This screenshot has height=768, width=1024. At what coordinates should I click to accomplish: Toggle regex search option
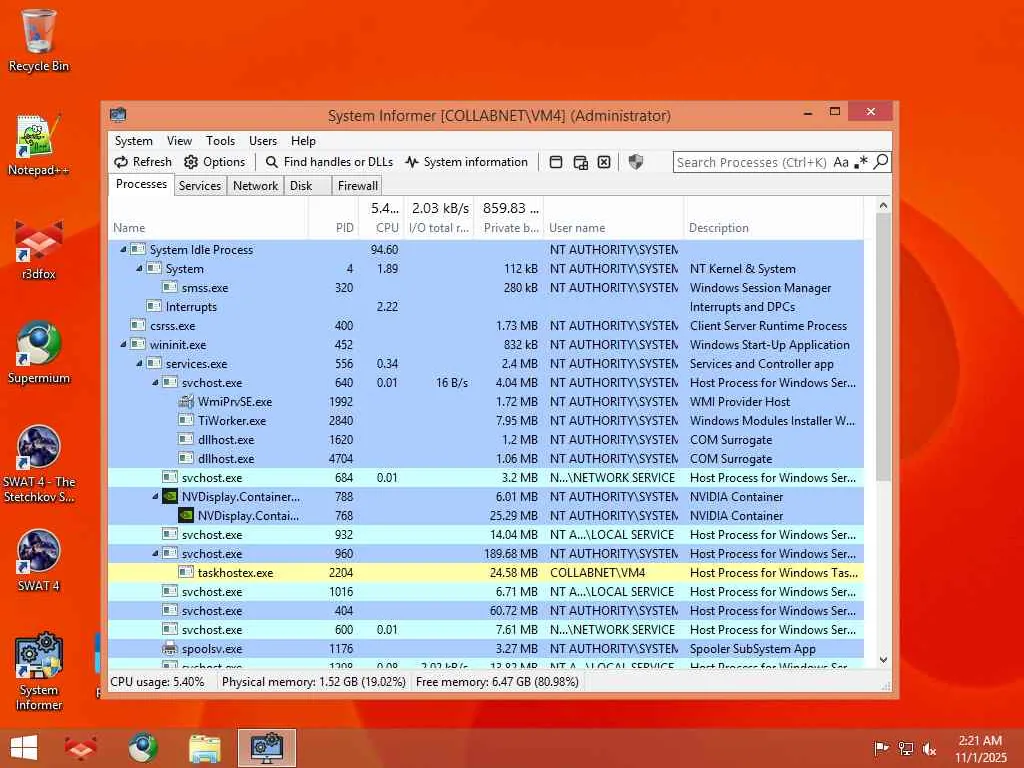[x=861, y=162]
